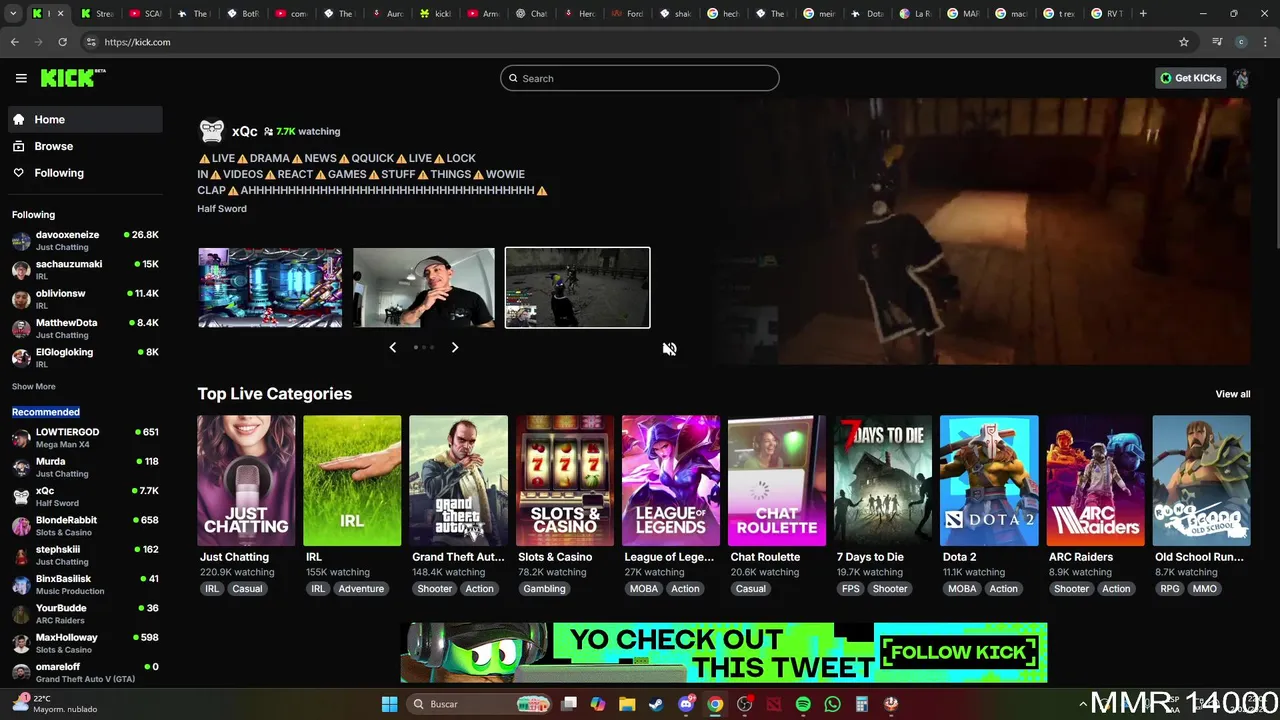Open the hamburger menu next to KICK logo
1280x720 pixels.
(x=21, y=78)
